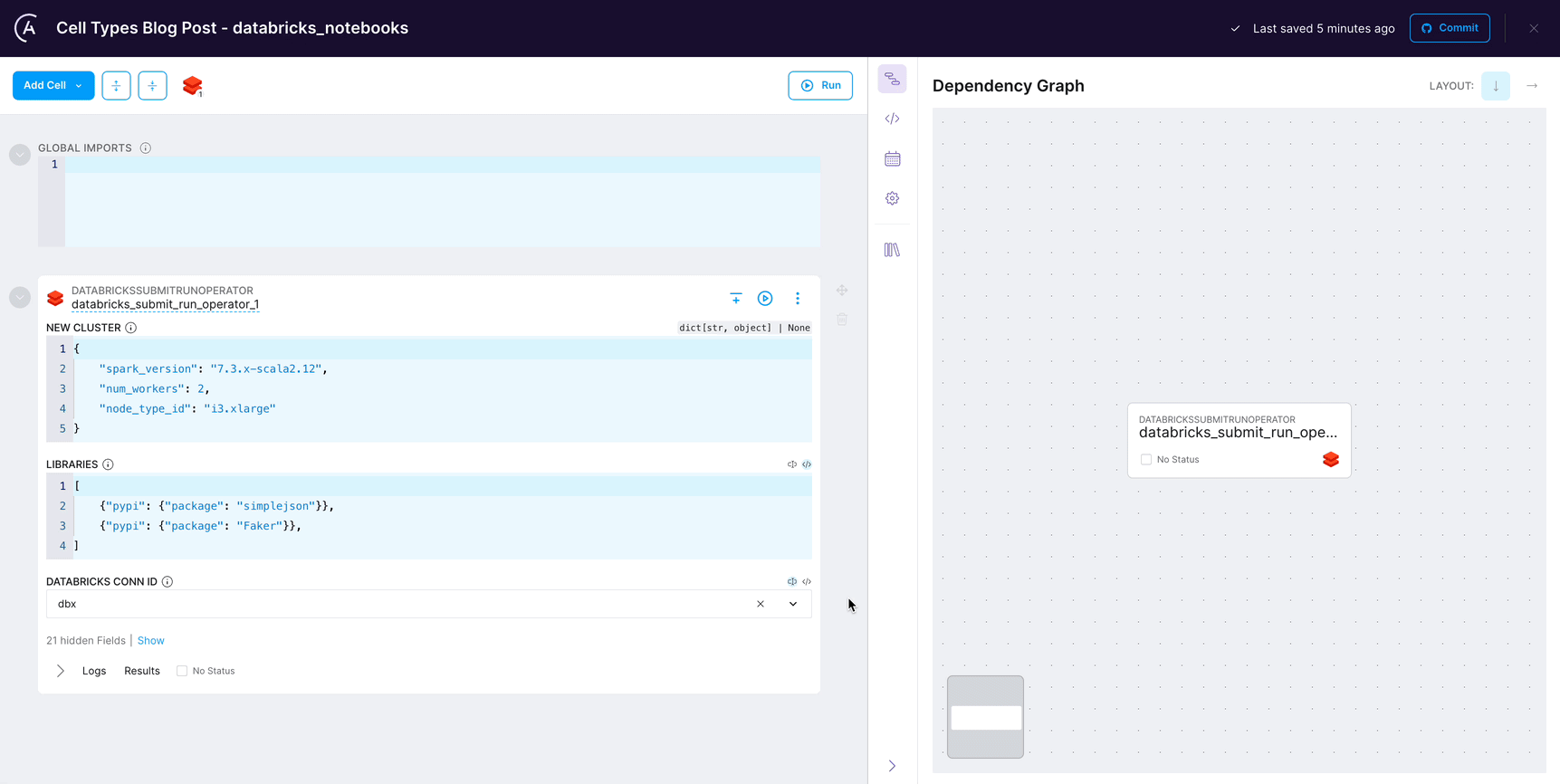Commit changes with the Commit button

tap(1450, 28)
